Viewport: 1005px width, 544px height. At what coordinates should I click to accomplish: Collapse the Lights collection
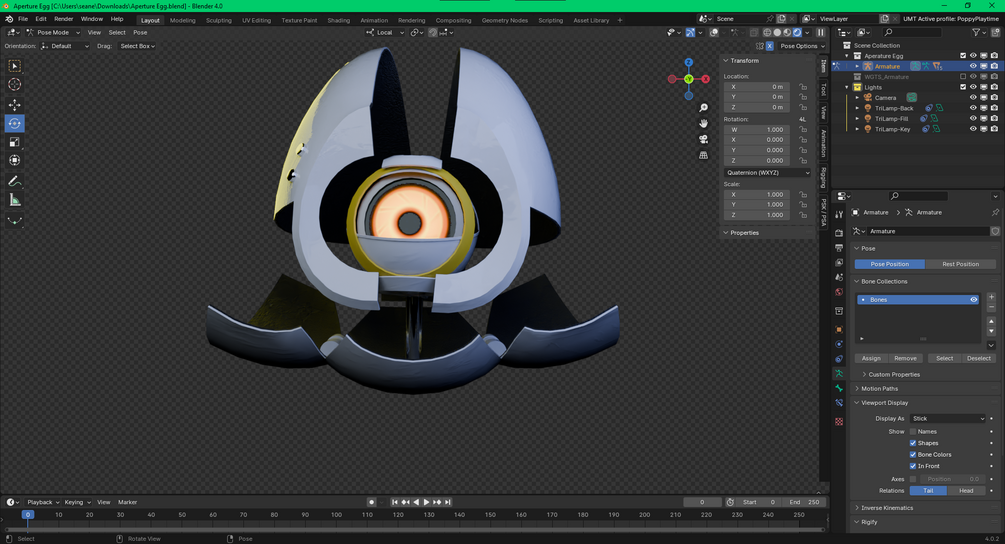click(x=847, y=87)
